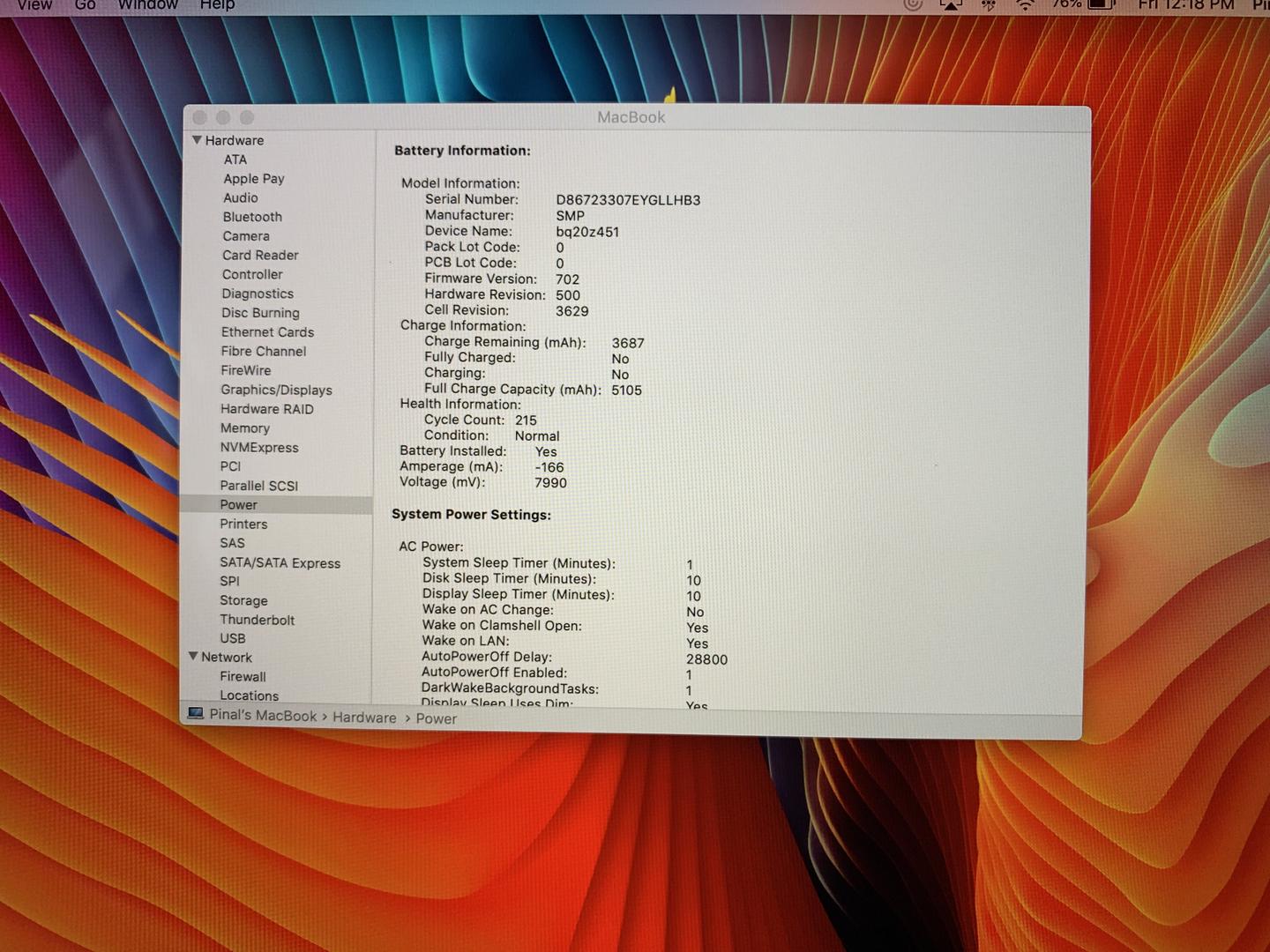Click the Condition value Normal
This screenshot has height=952, width=1270.
(537, 436)
